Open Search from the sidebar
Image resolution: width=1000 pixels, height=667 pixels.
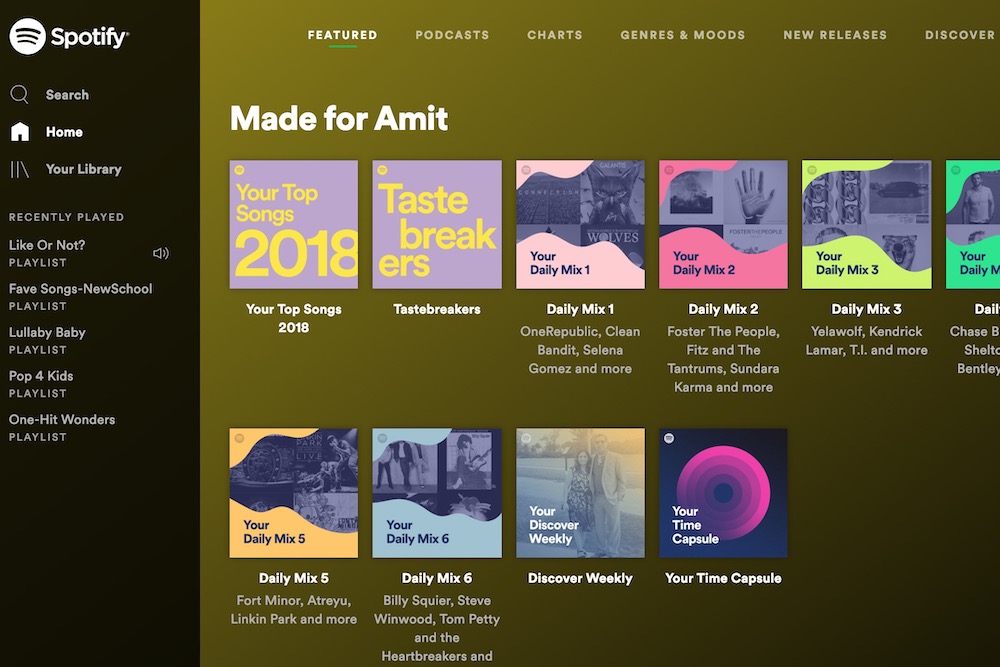[66, 94]
